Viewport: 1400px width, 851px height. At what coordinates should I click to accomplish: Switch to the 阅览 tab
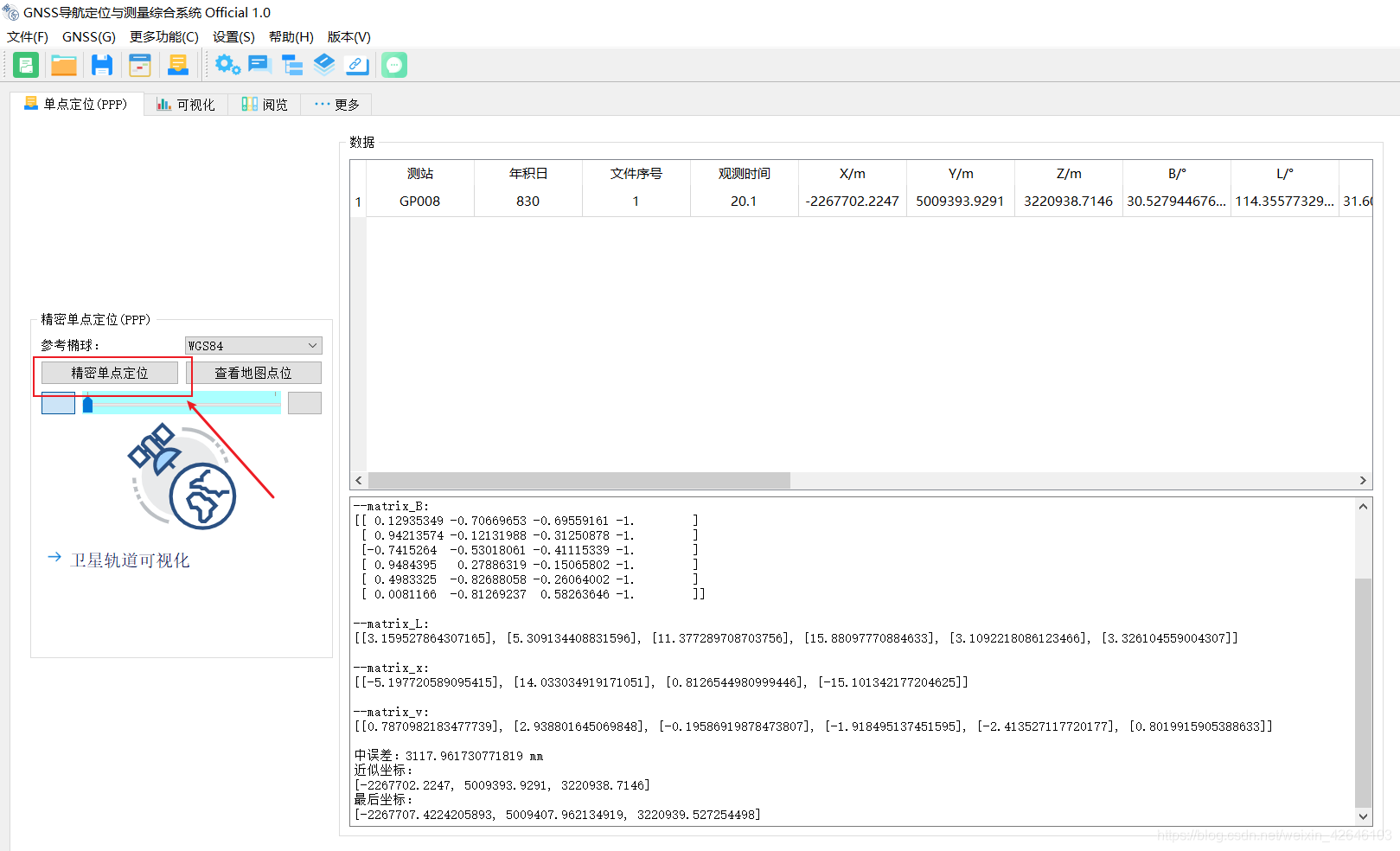coord(265,105)
